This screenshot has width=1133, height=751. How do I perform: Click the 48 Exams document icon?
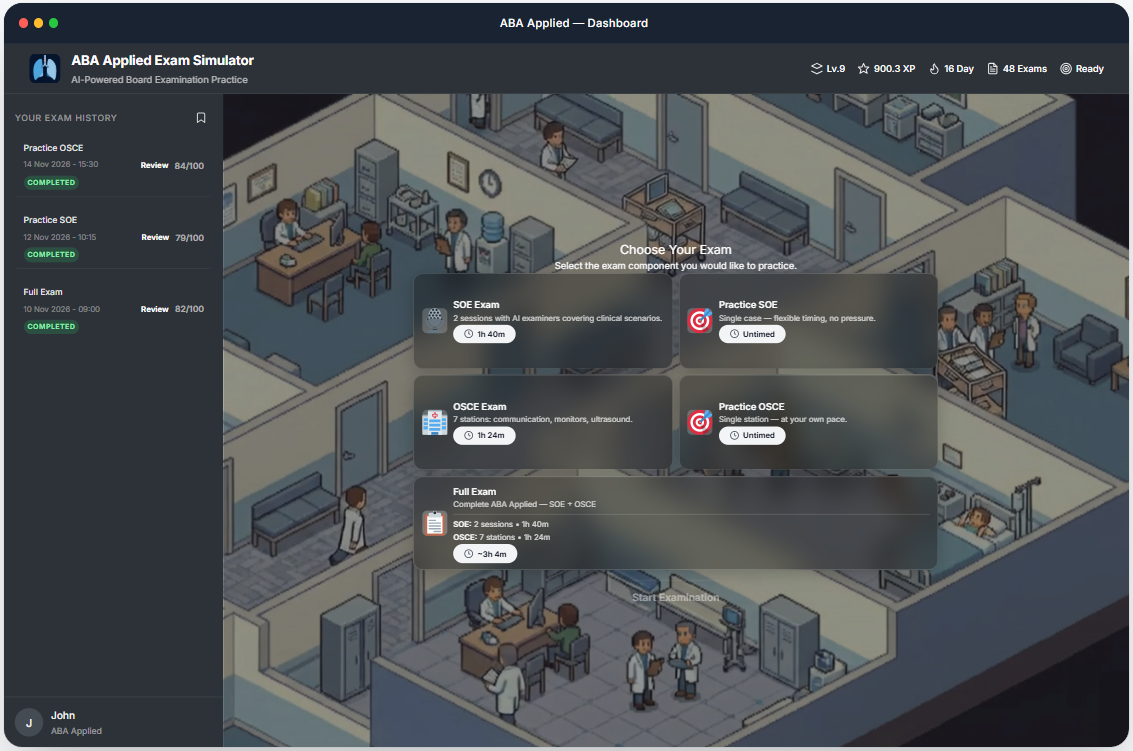pos(992,69)
